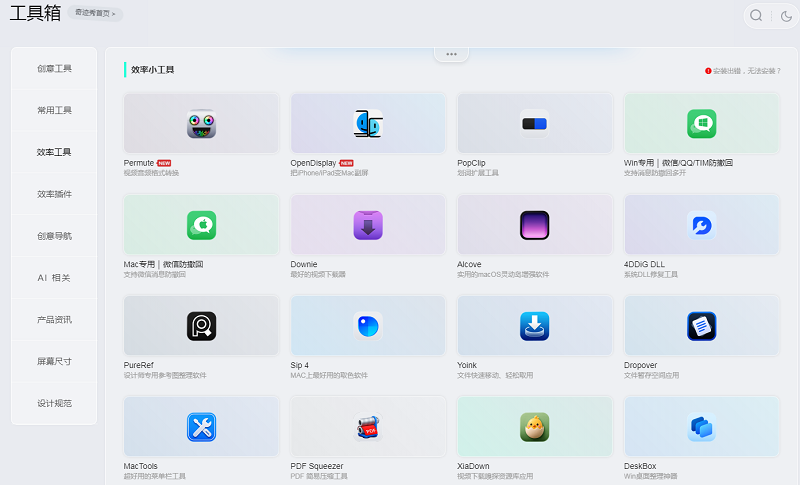Click the Alcove purple gradient icon
The width and height of the screenshot is (800, 485).
pyautogui.click(x=534, y=225)
